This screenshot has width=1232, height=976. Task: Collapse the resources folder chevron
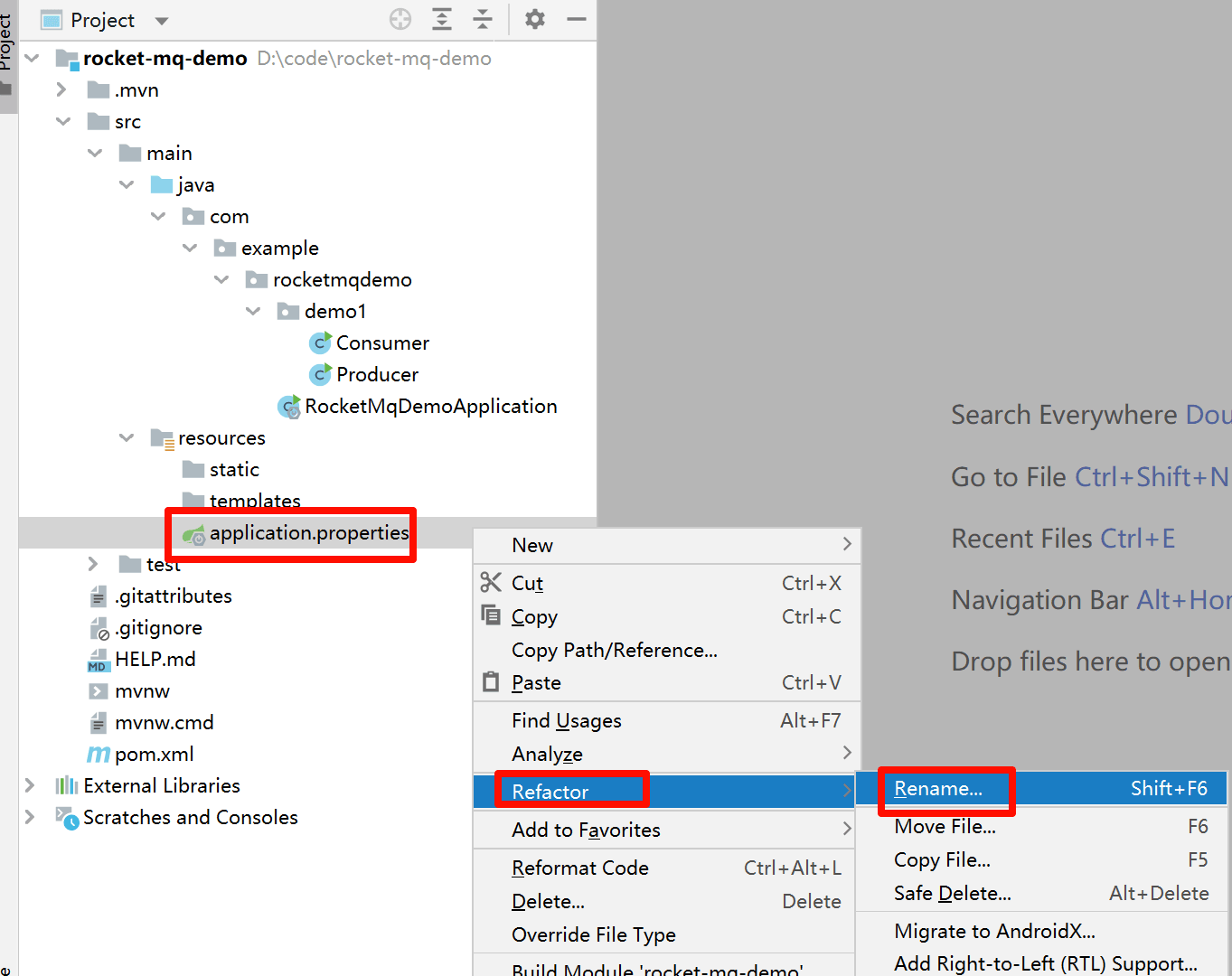[x=127, y=438]
